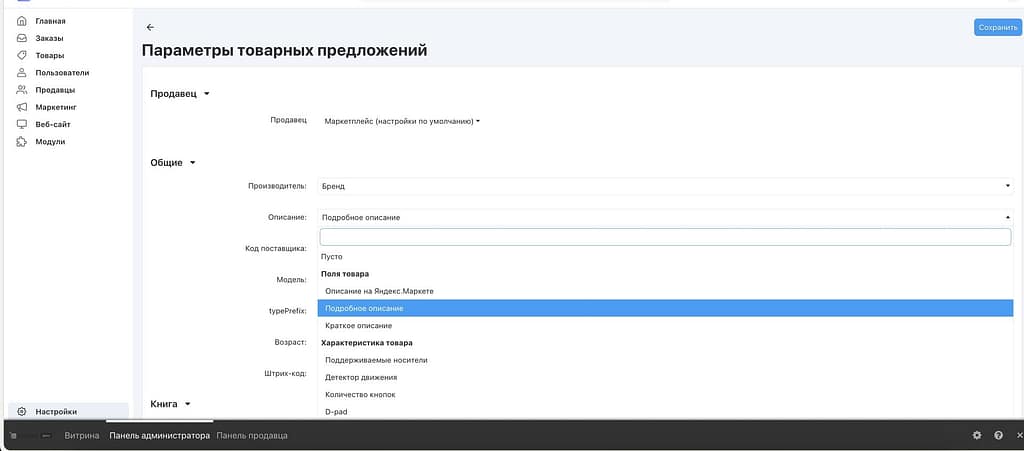The height and width of the screenshot is (451, 1024).
Task: Switch to Панель продавца tab
Action: click(x=251, y=435)
